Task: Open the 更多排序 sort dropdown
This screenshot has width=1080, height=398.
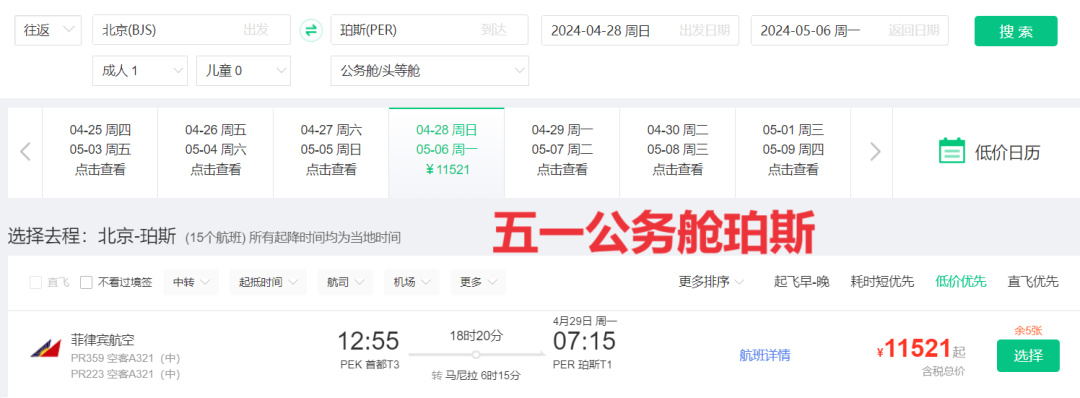Action: click(x=711, y=282)
